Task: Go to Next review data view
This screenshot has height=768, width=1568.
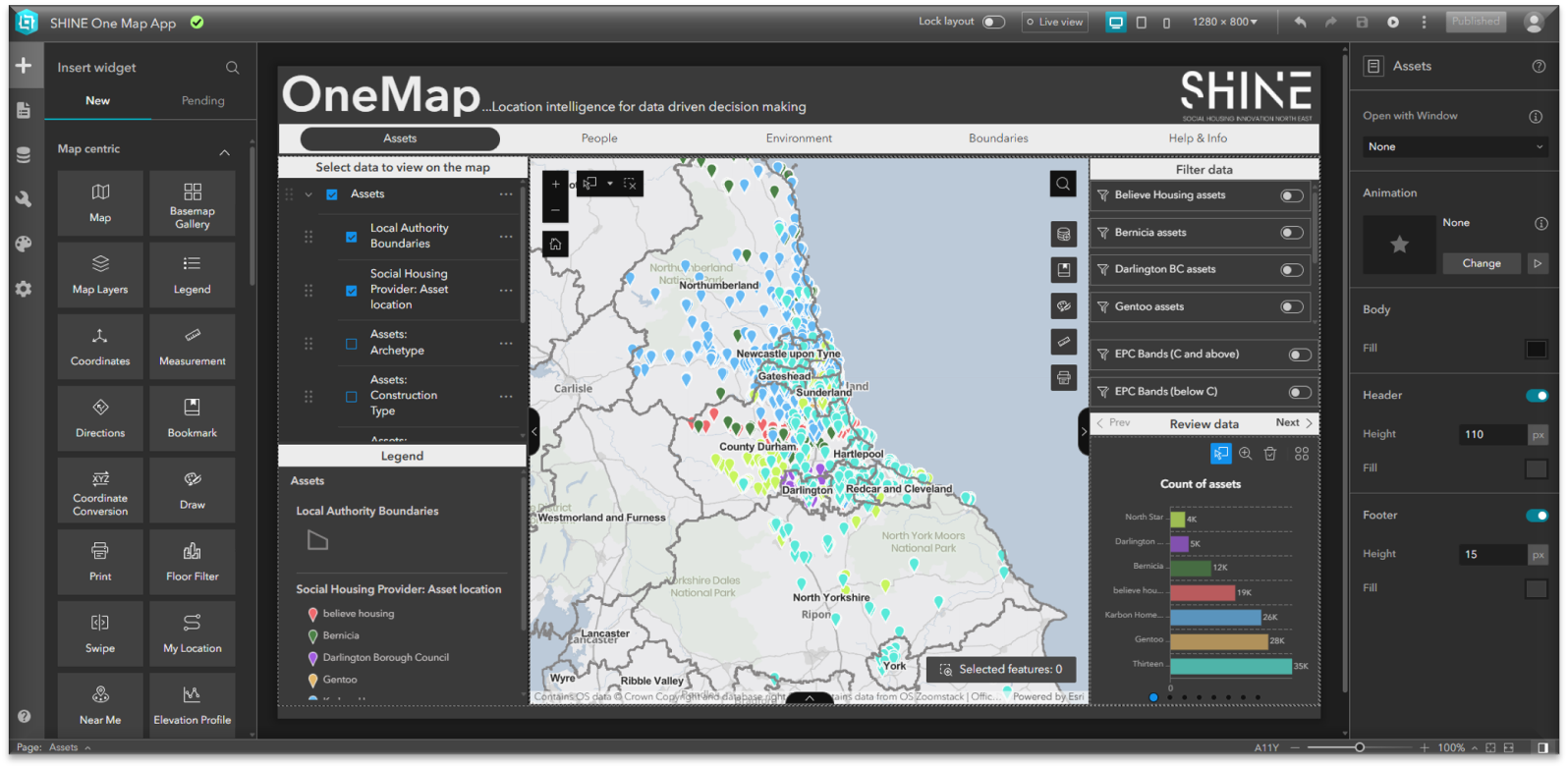Action: coord(1294,423)
